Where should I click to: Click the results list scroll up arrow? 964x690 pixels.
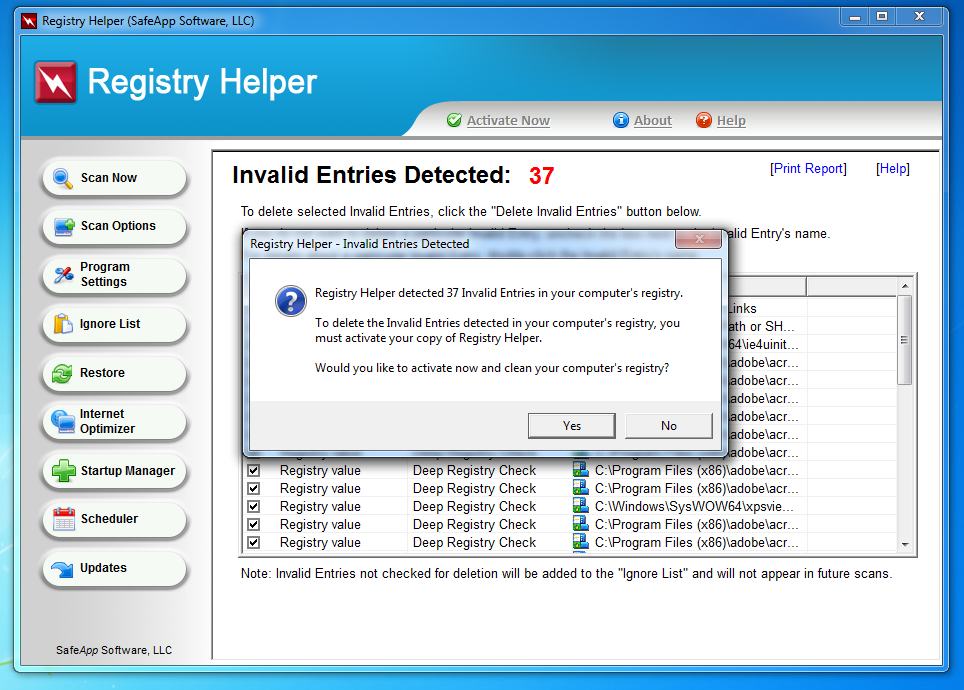(x=905, y=286)
